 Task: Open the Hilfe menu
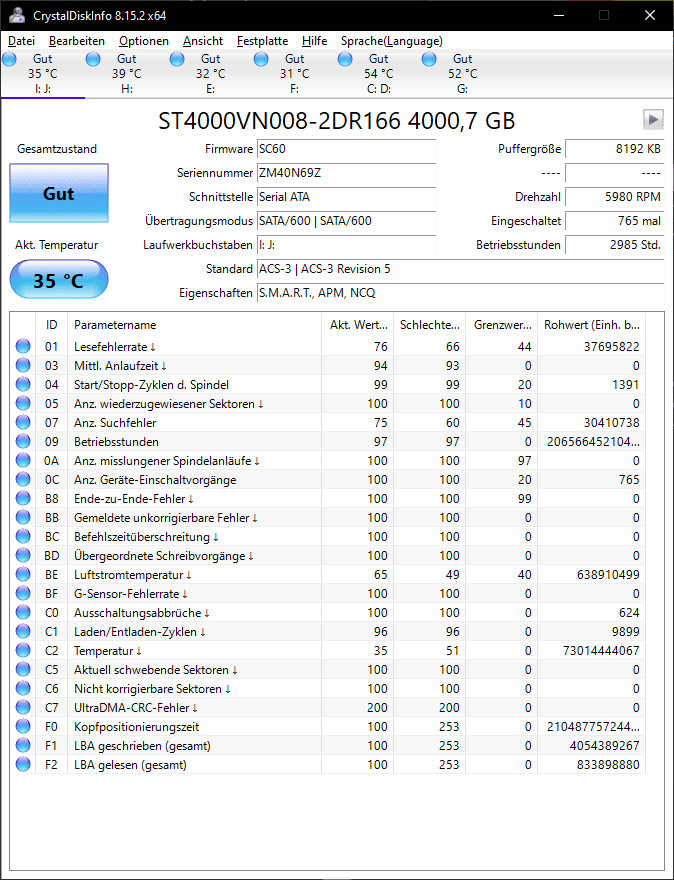[314, 41]
